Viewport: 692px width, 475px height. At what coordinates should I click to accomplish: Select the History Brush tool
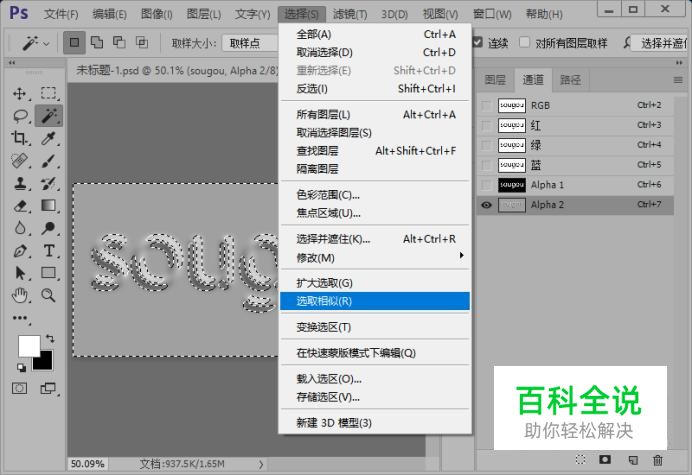pyautogui.click(x=49, y=183)
